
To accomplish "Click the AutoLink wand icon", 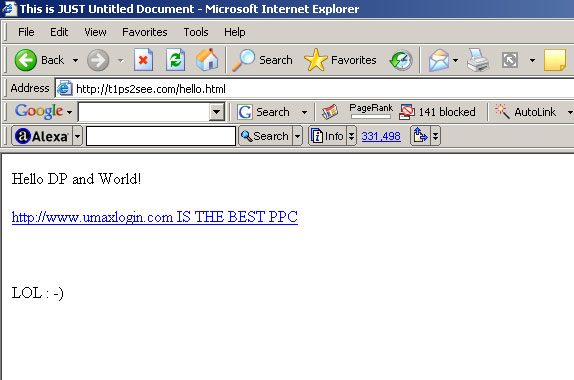I will pyautogui.click(x=502, y=111).
